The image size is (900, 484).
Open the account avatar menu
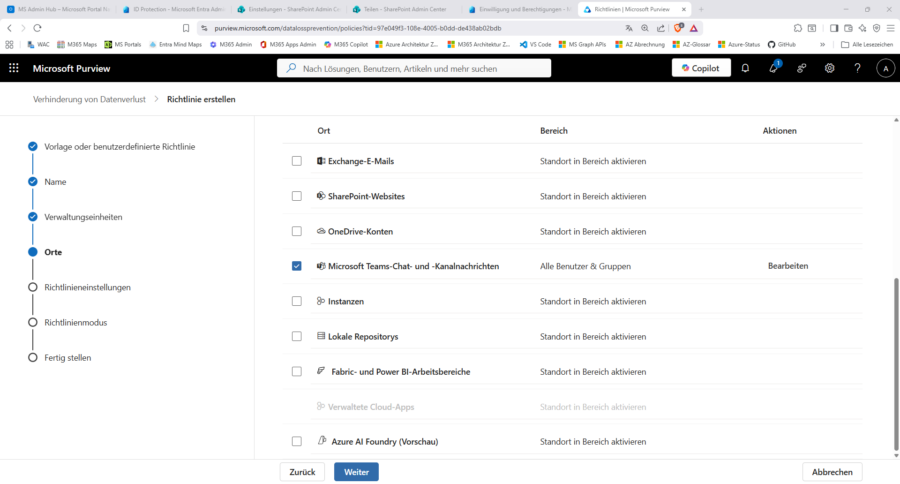click(x=886, y=68)
